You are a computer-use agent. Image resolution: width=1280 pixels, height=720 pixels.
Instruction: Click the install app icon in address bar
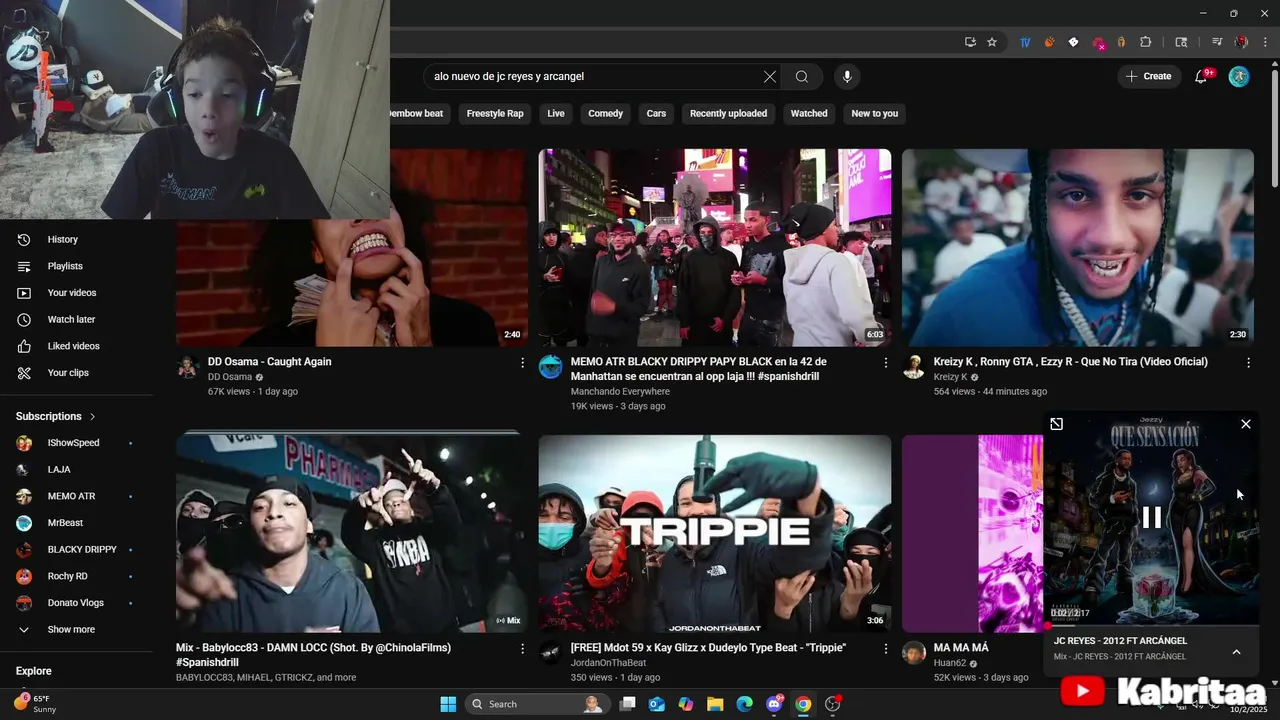coord(970,42)
